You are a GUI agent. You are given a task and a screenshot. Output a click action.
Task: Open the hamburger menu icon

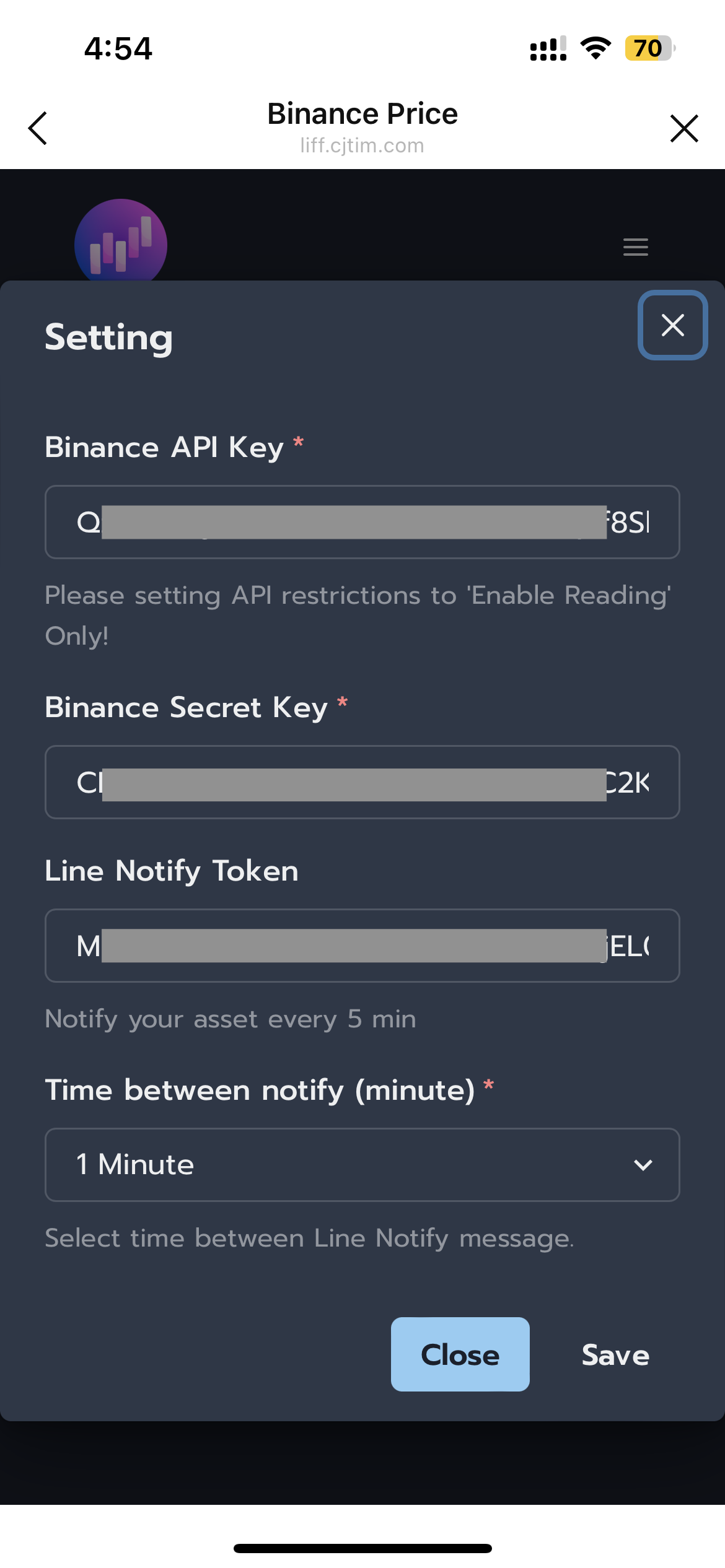point(635,247)
